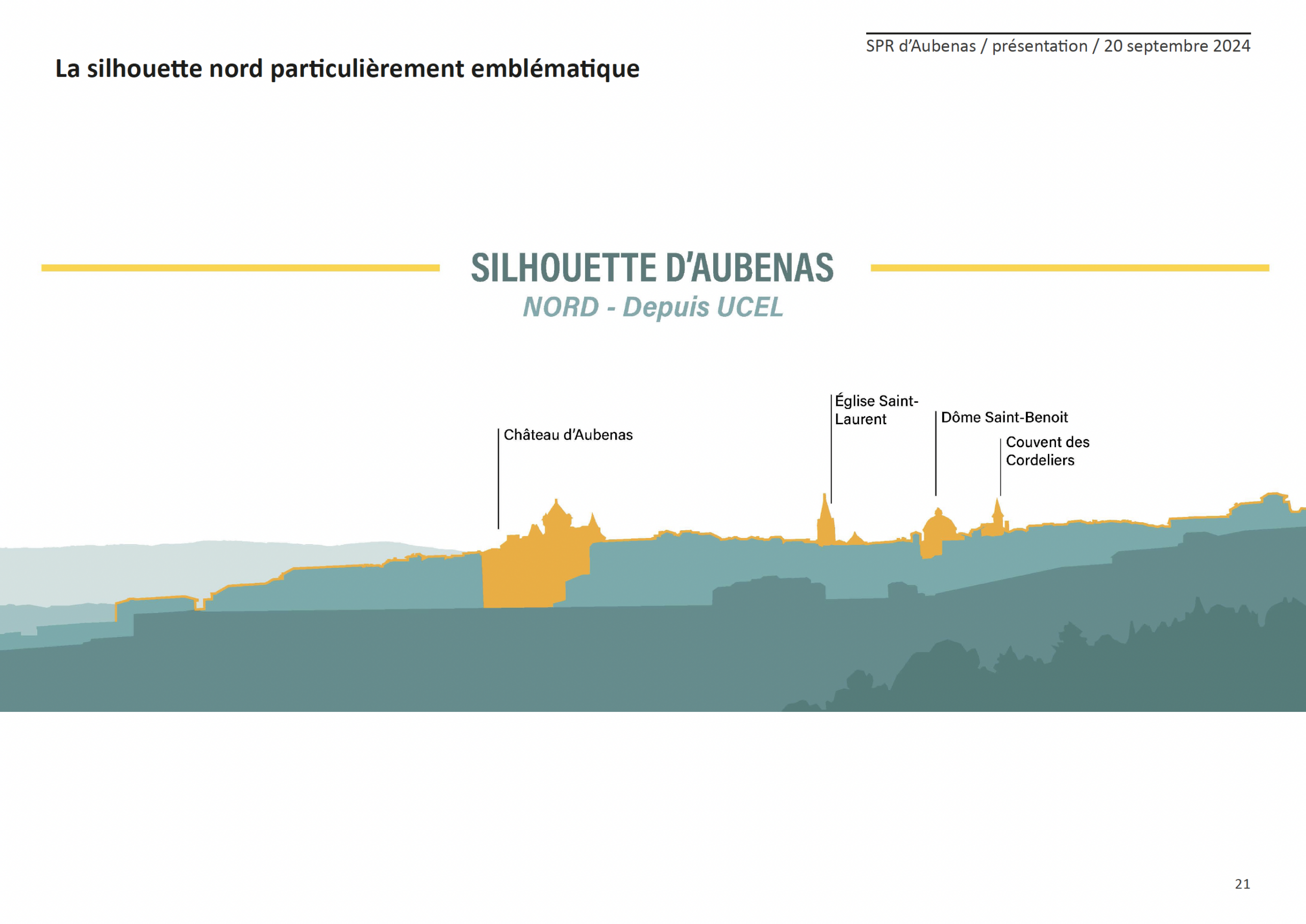The height and width of the screenshot is (924, 1306).
Task: Click the yellow line right of heading
Action: click(x=1070, y=268)
